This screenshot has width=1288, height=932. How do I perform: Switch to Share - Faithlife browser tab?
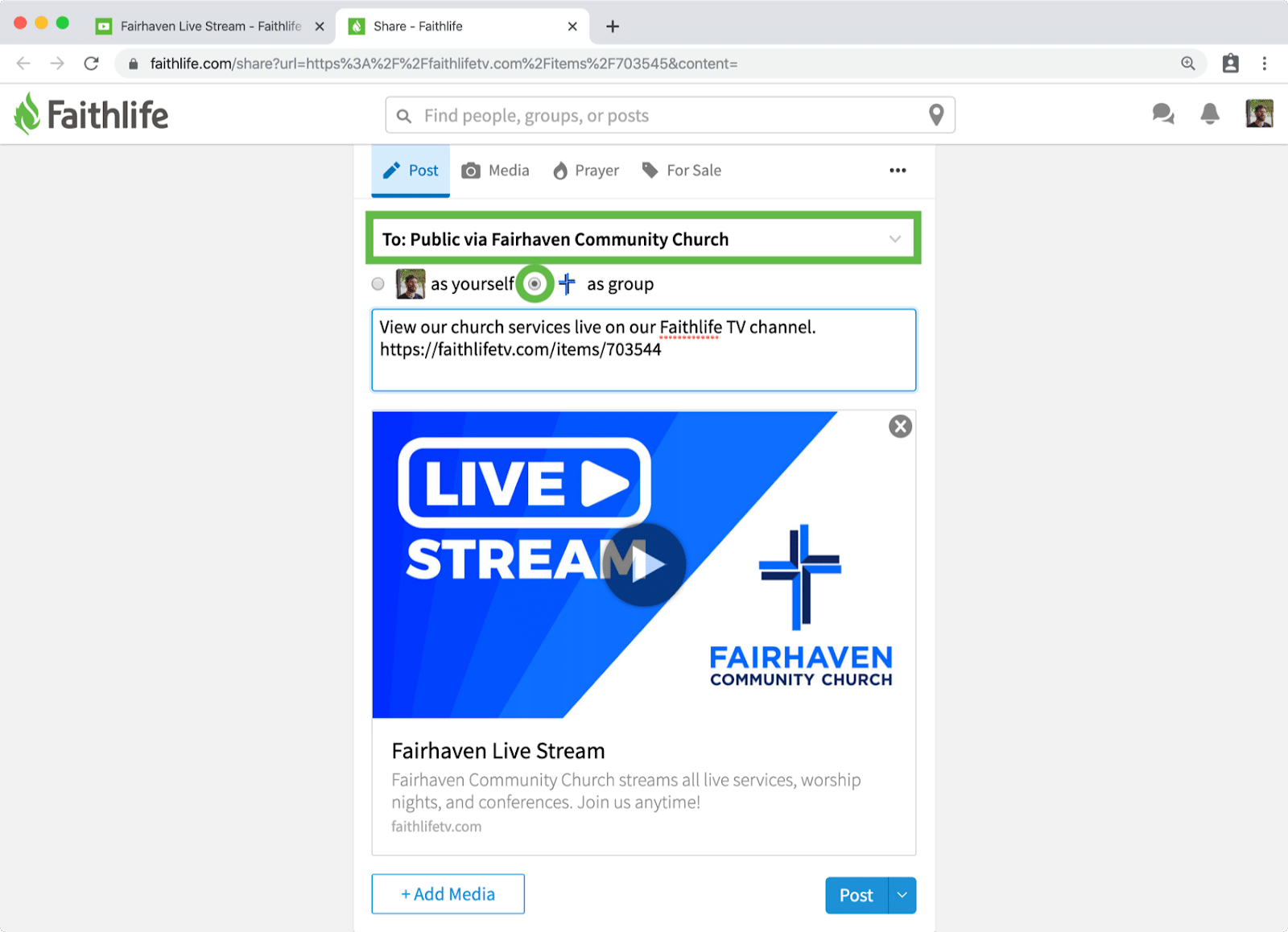463,27
